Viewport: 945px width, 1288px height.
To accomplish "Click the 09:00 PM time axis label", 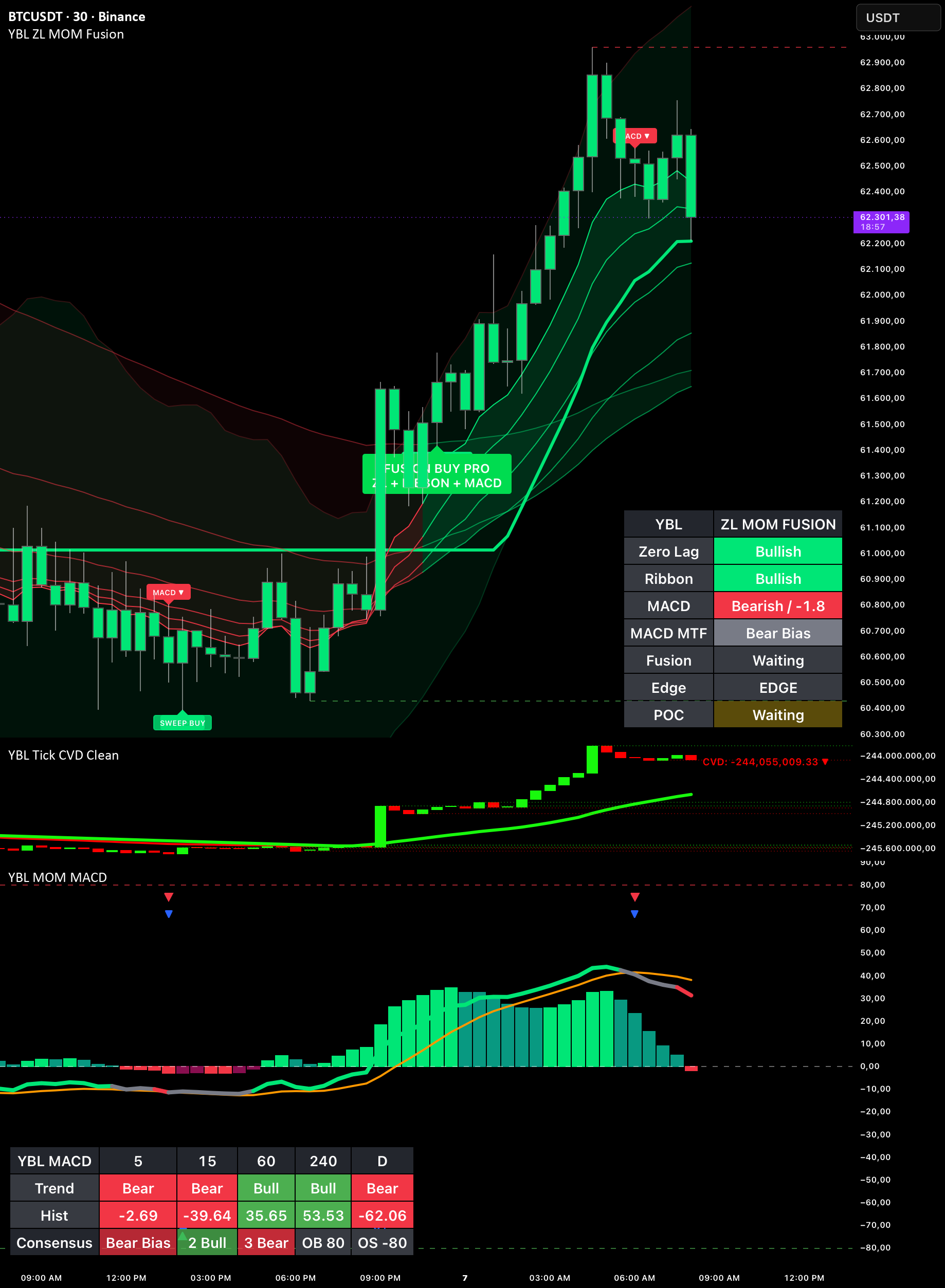I will (x=380, y=1278).
